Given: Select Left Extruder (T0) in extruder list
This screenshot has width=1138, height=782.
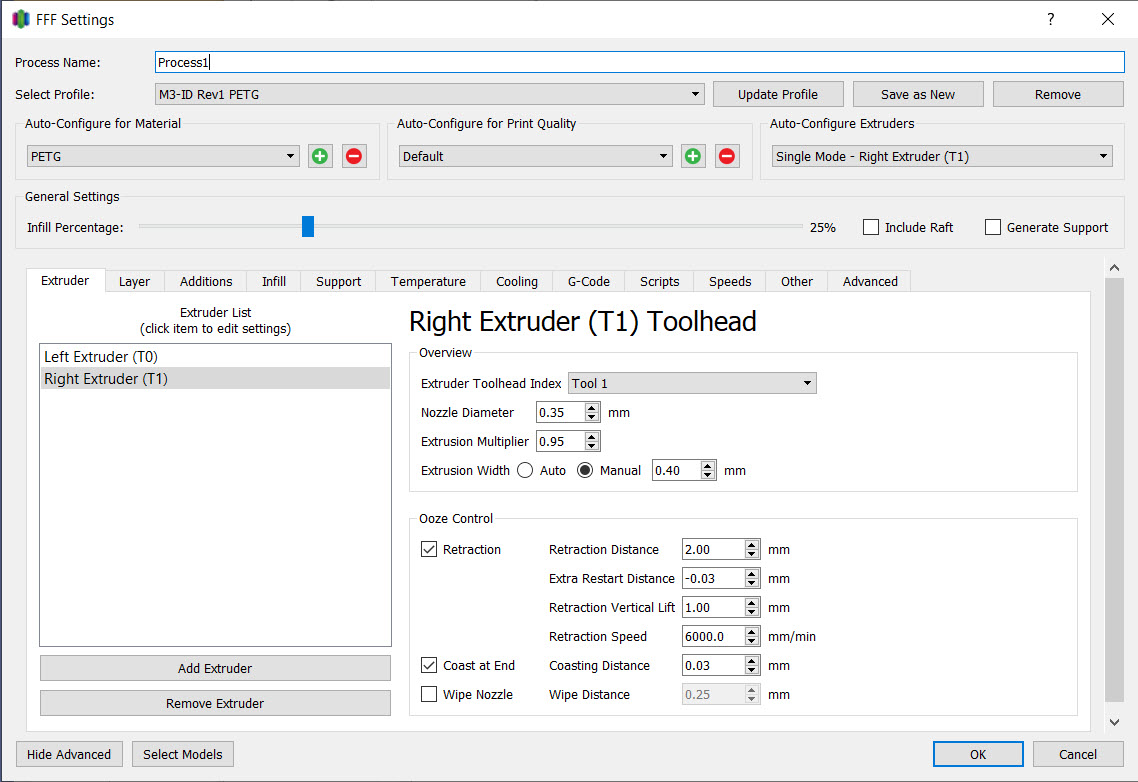Looking at the screenshot, I should click(x=101, y=357).
